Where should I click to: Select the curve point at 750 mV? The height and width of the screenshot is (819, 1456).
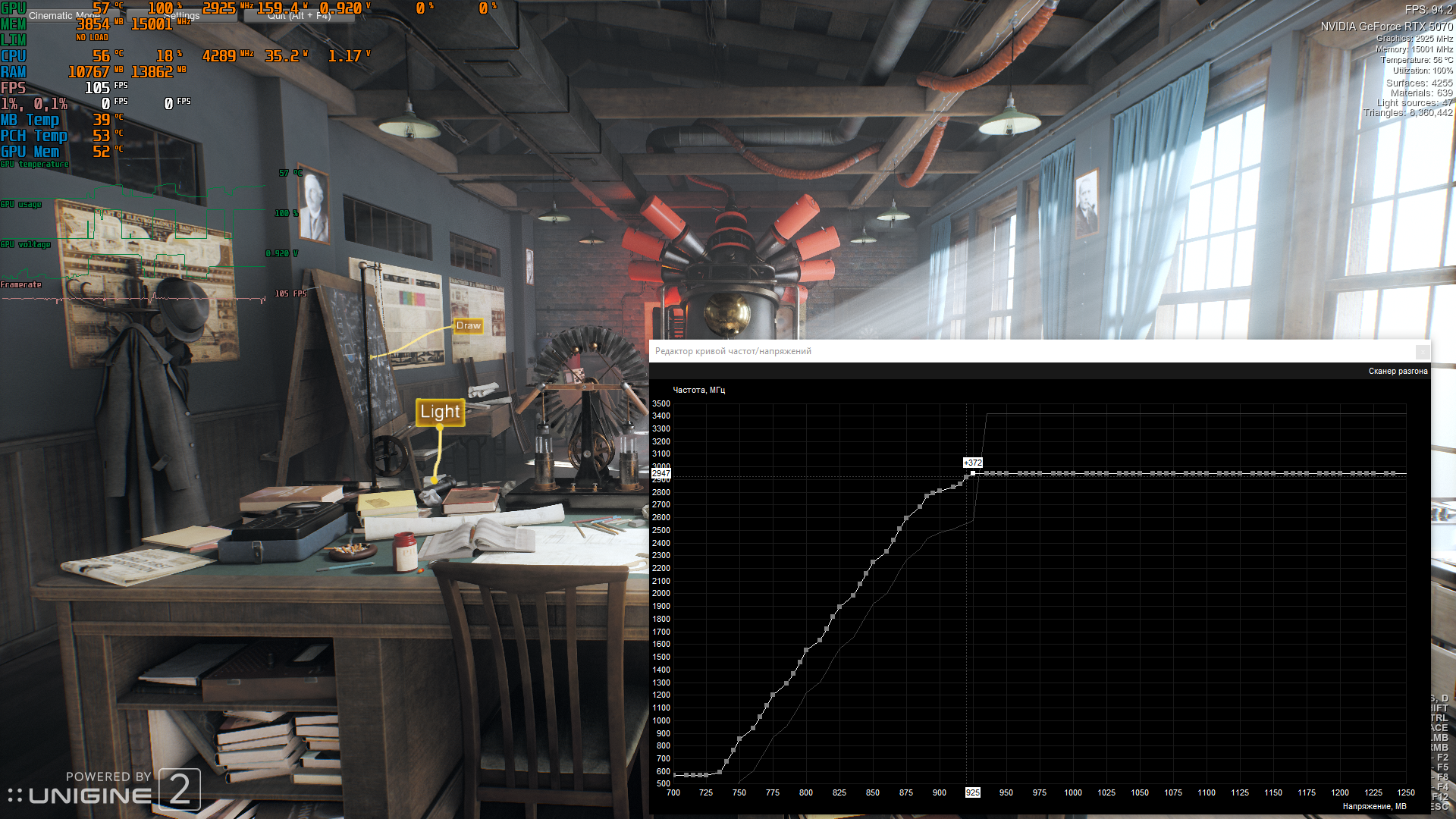pos(739,739)
